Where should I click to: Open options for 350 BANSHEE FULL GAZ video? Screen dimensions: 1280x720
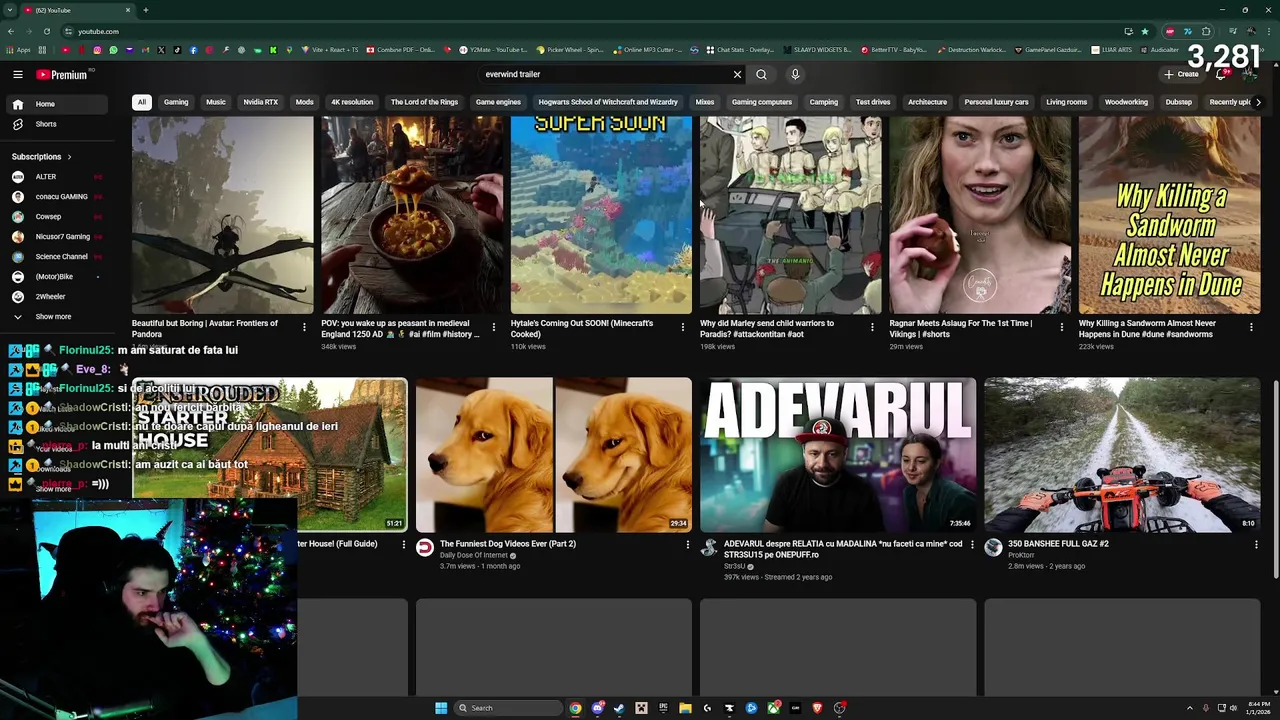point(1256,544)
